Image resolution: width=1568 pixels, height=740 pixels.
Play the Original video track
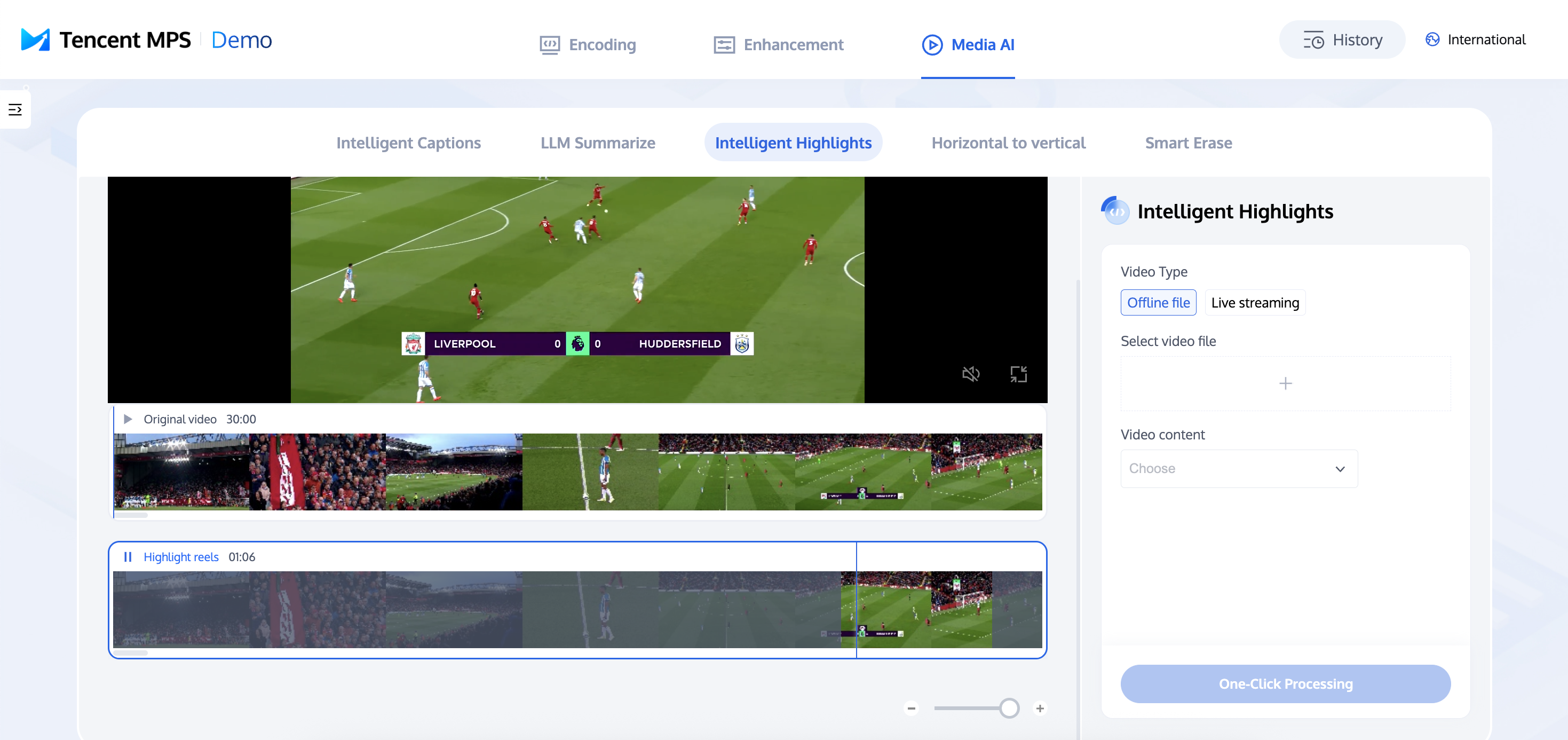click(128, 419)
